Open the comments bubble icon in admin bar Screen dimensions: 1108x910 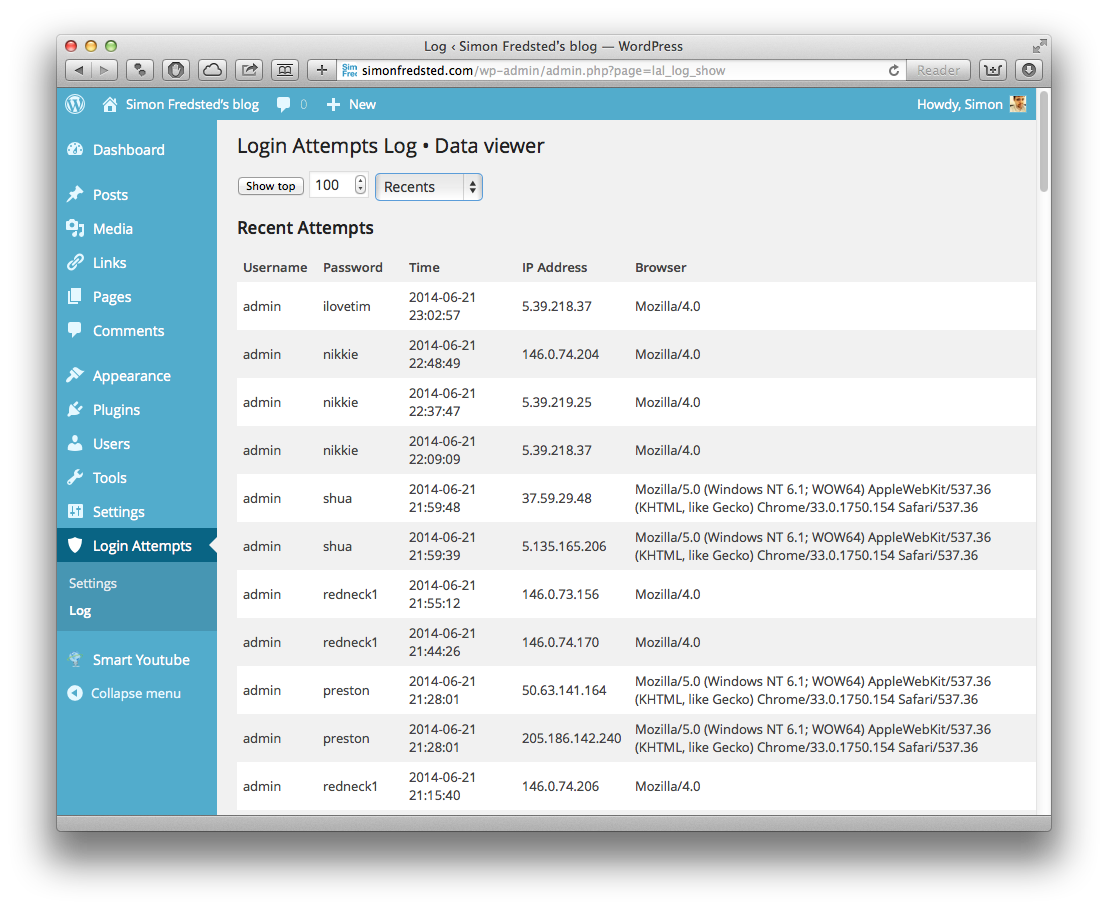point(283,105)
